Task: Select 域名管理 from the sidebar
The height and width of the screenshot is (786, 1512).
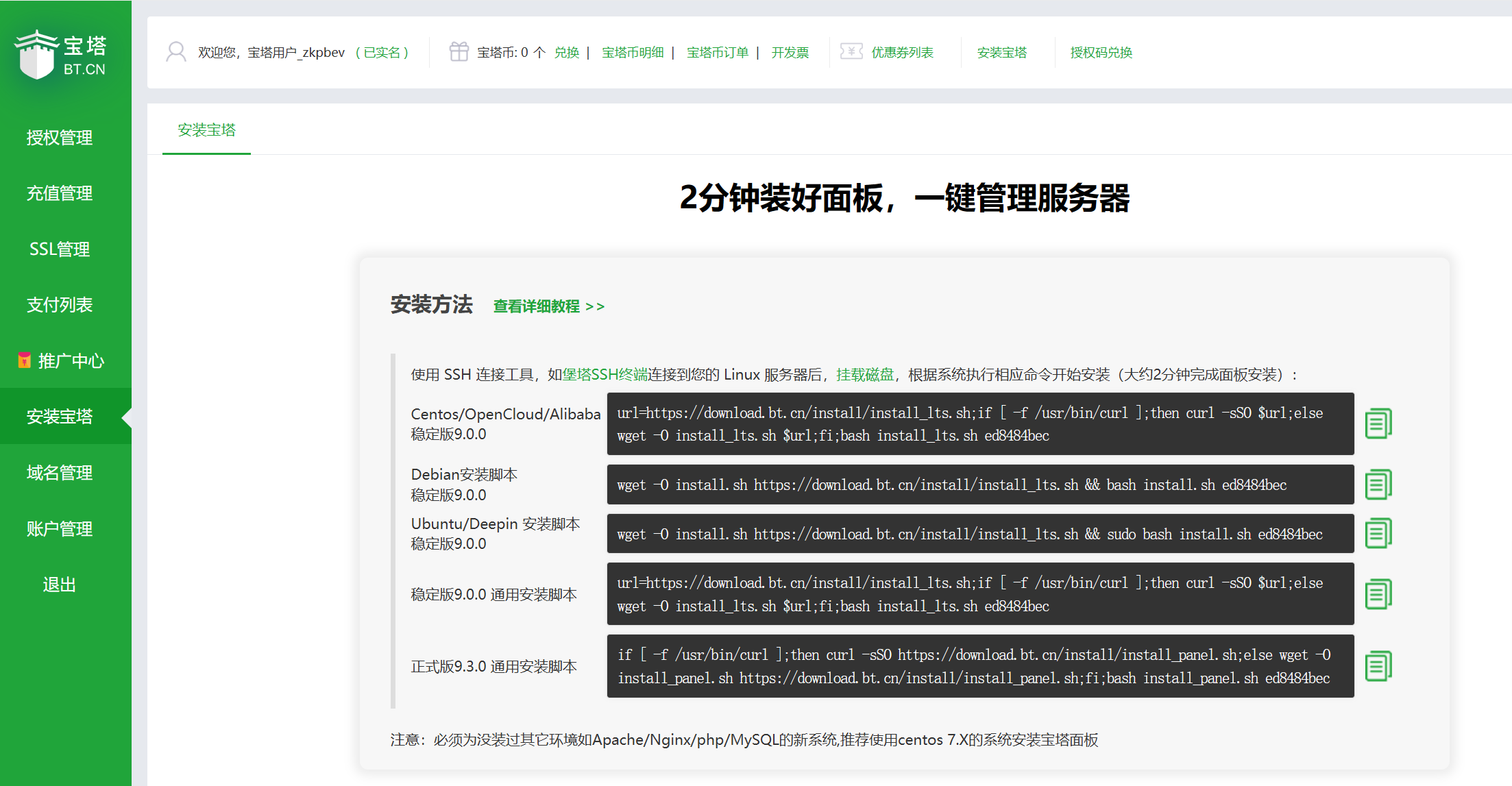Action: pyautogui.click(x=60, y=473)
